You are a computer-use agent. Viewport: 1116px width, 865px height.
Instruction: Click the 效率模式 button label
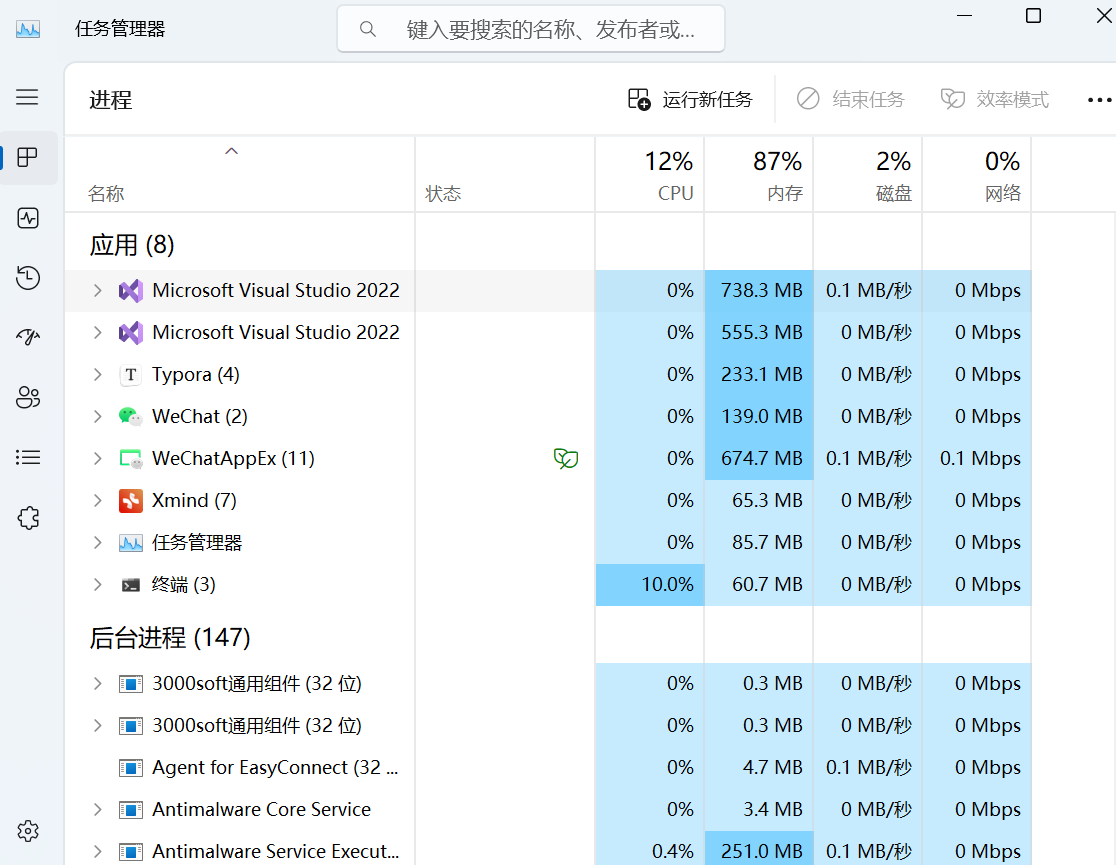[x=1013, y=100]
